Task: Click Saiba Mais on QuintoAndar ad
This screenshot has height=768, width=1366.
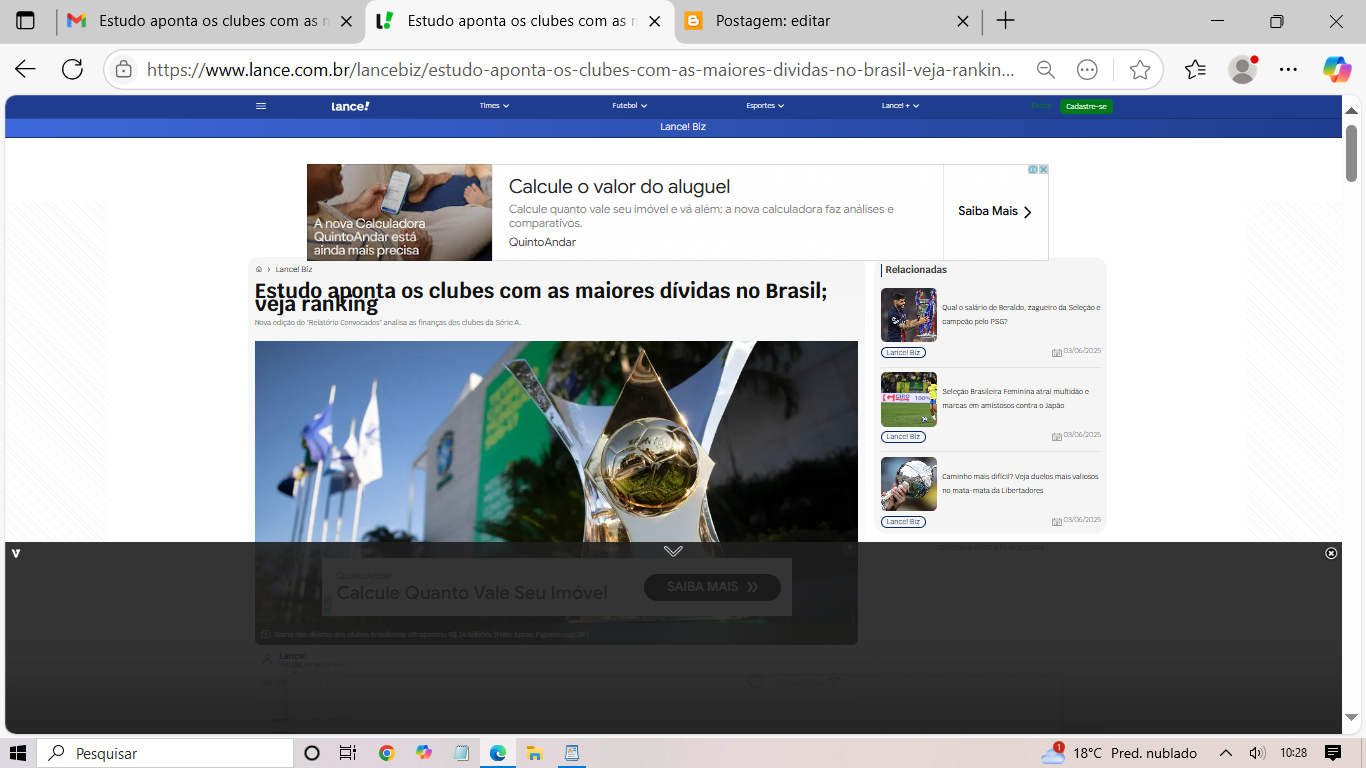Action: pyautogui.click(x=994, y=212)
